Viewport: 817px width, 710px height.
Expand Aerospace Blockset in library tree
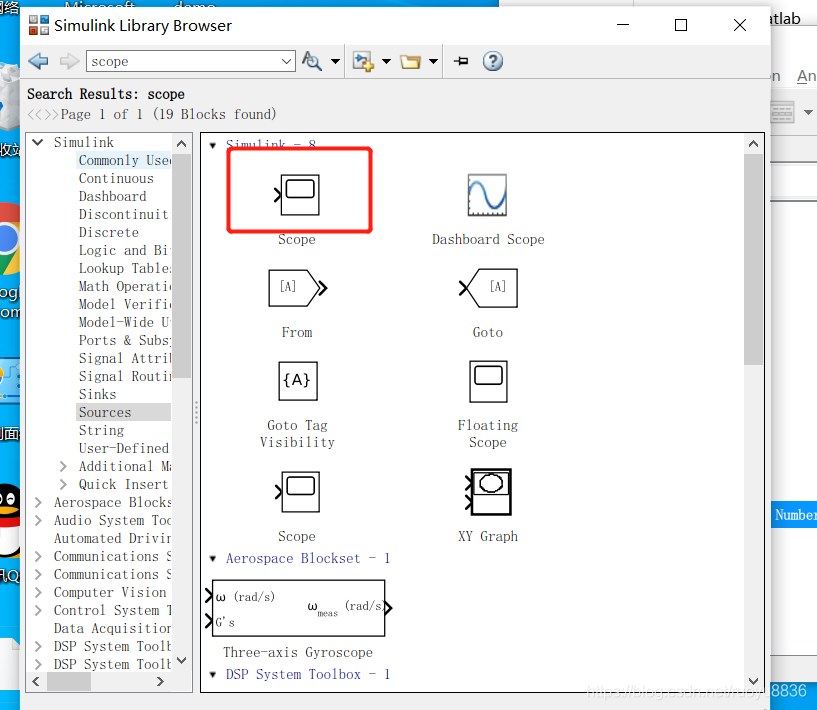point(38,502)
